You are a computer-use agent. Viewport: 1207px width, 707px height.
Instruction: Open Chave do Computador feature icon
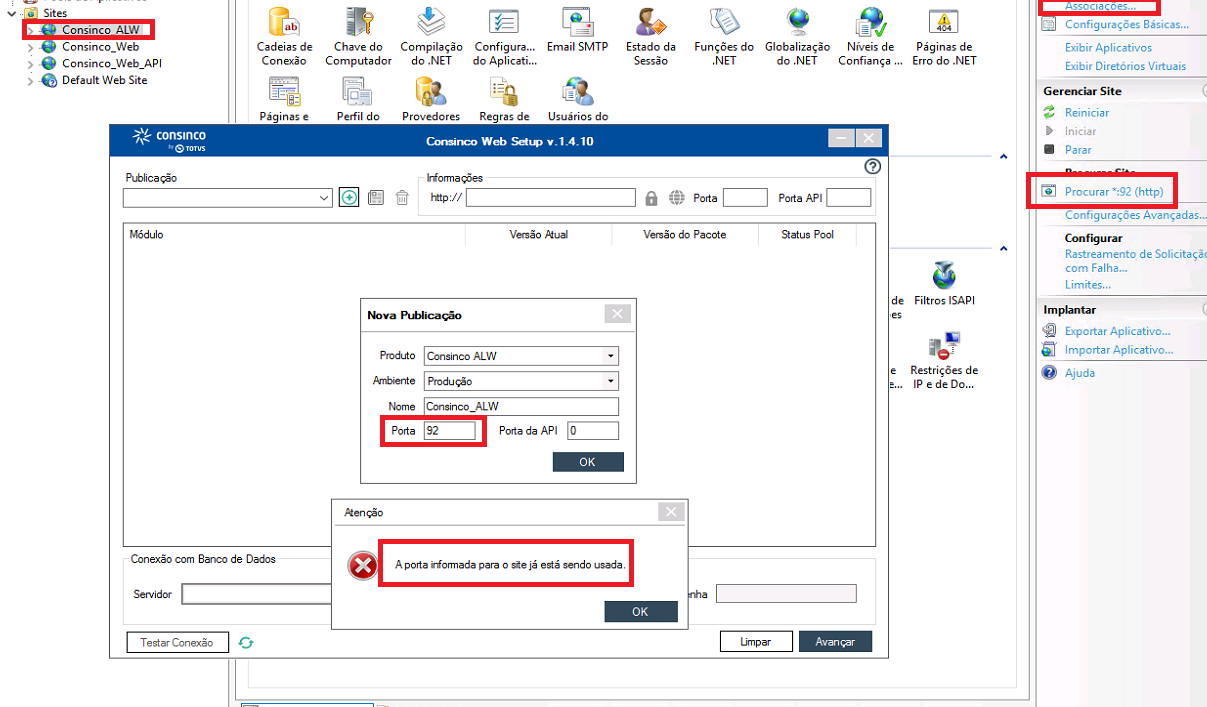pyautogui.click(x=358, y=22)
